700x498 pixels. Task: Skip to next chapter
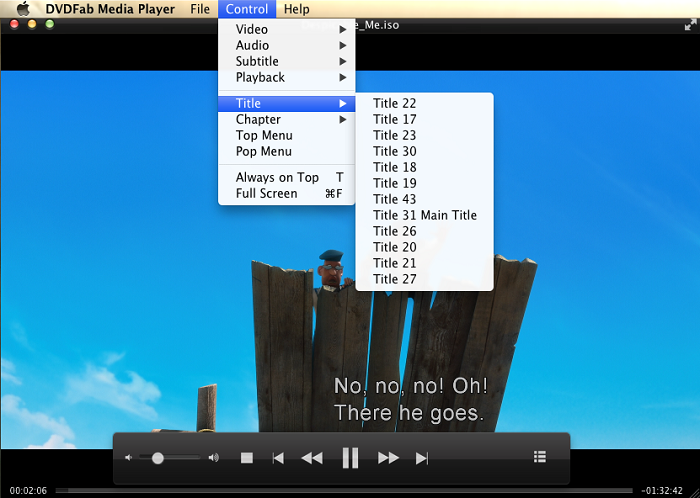click(x=422, y=458)
